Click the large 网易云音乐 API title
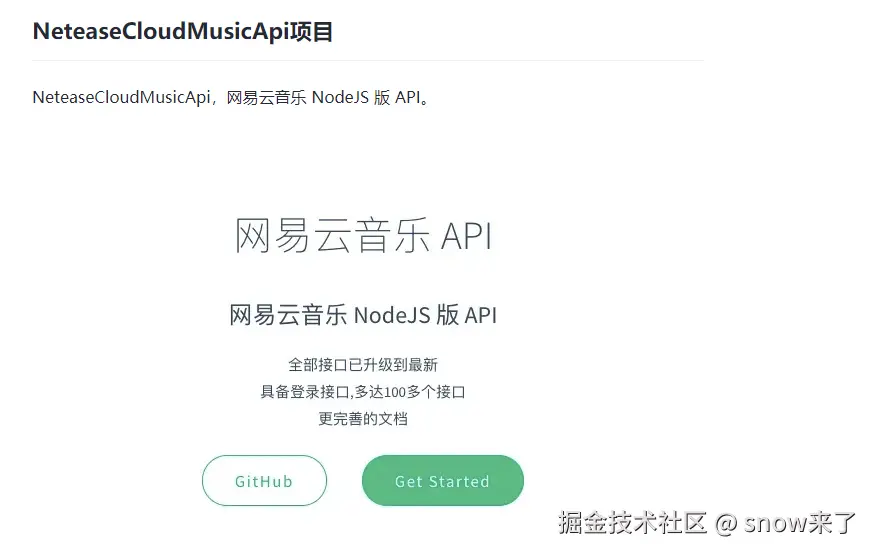This screenshot has height=554, width=875. [x=363, y=235]
